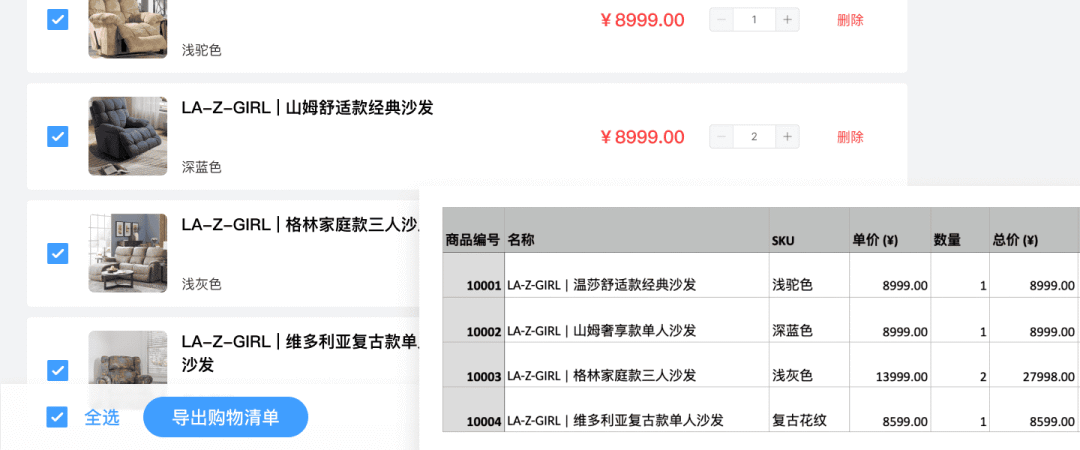Uncheck the light camel sofa item
Image resolution: width=1080 pixels, height=450 pixels.
[58, 20]
